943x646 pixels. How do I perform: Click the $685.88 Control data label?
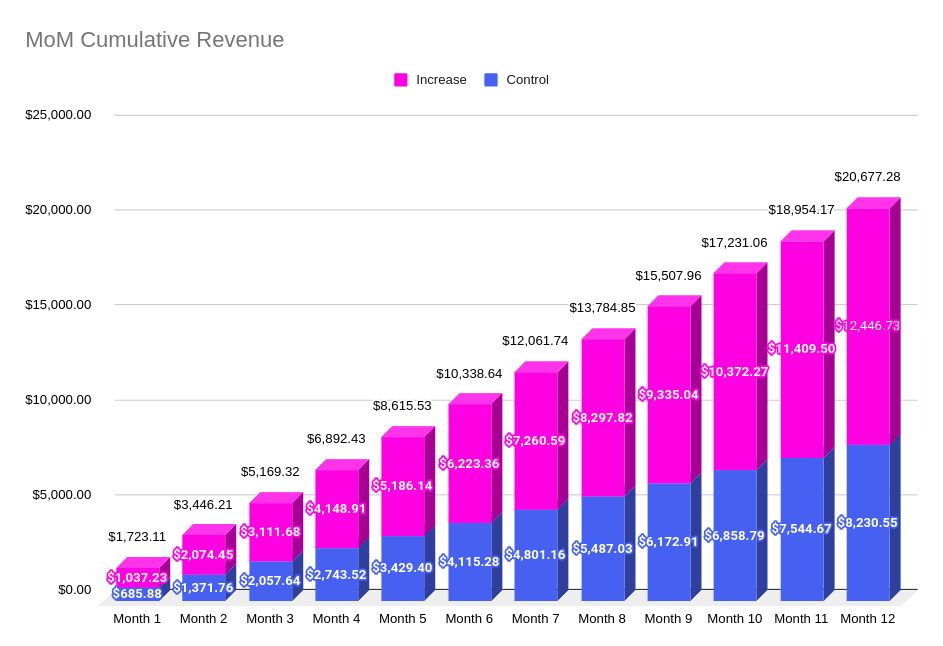coord(137,594)
